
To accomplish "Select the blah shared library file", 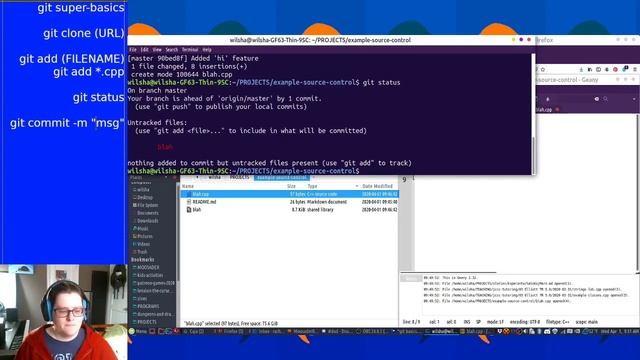I will (289, 210).
